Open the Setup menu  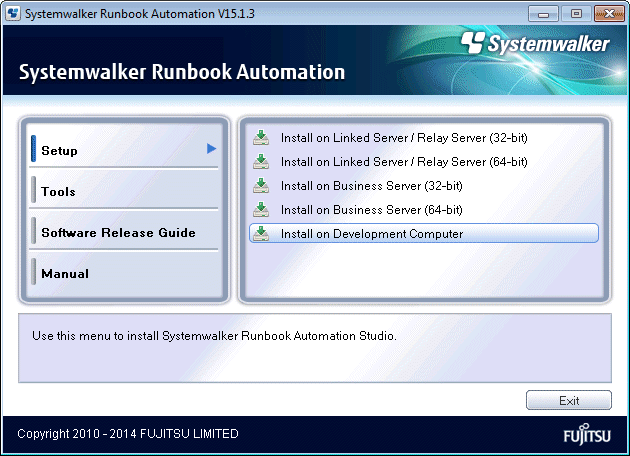click(x=124, y=149)
